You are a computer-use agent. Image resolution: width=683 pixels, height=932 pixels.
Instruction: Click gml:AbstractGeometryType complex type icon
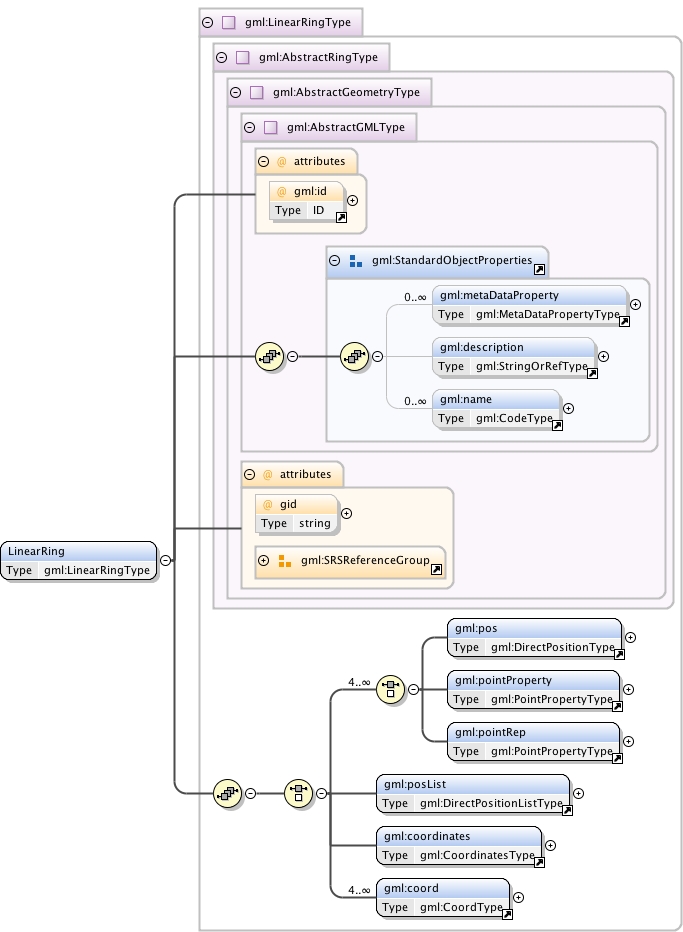click(256, 92)
